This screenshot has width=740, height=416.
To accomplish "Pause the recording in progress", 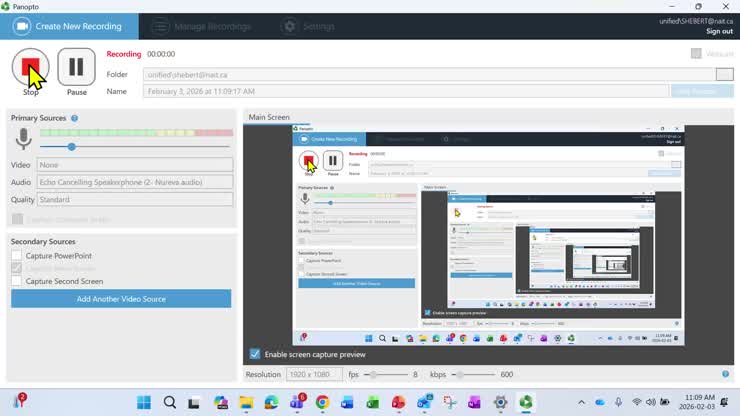I will 76,67.
